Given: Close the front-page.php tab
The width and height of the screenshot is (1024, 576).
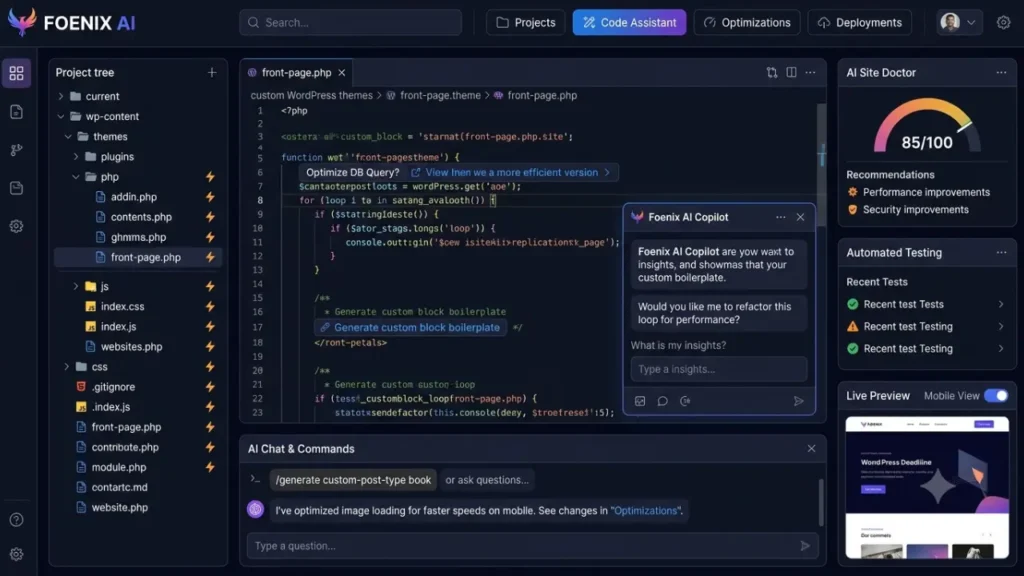Looking at the screenshot, I should (x=342, y=72).
